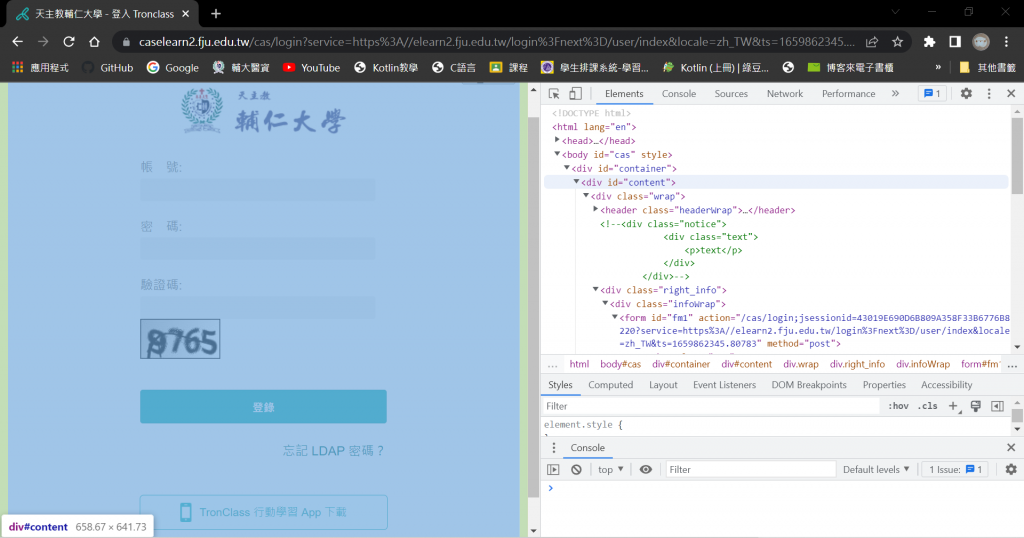This screenshot has height=538, width=1024.
Task: Open the GitHub bookmark
Action: pyautogui.click(x=108, y=67)
